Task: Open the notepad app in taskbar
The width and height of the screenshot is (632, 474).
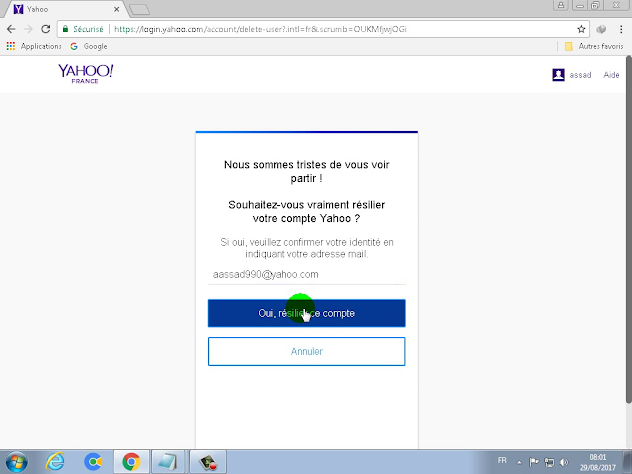Action: click(x=167, y=462)
